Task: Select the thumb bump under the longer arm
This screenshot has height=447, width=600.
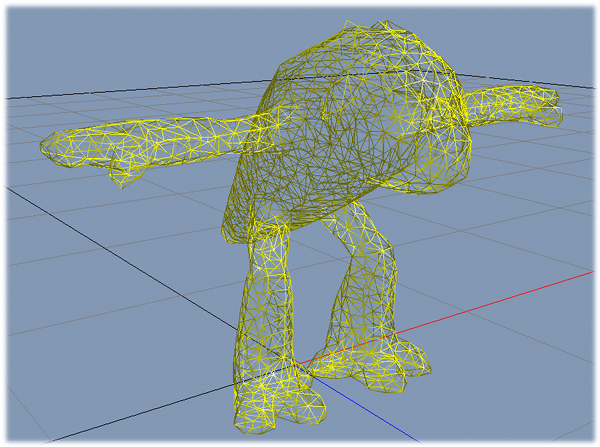Action: [122, 178]
